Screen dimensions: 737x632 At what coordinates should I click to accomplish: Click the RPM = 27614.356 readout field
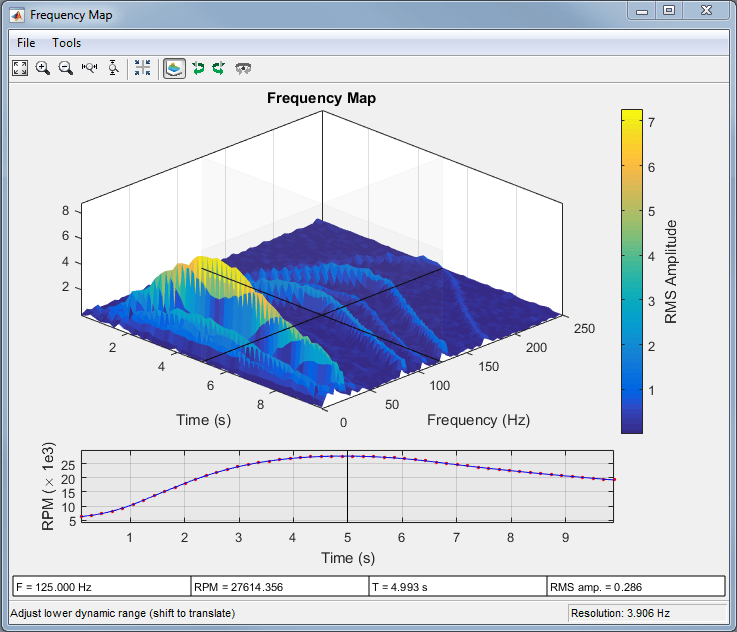pos(279,586)
